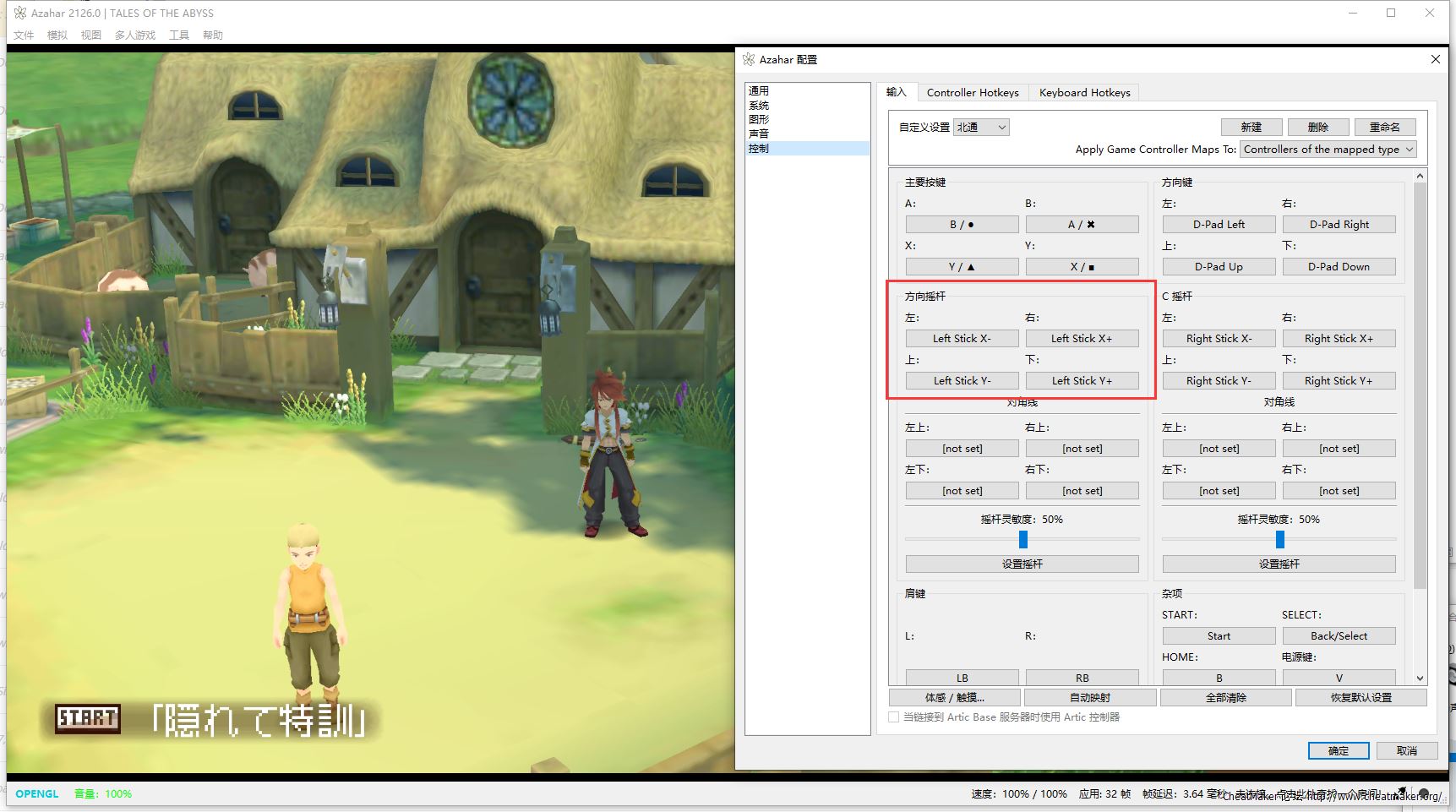Image resolution: width=1456 pixels, height=812 pixels.
Task: Open the 帮助 menu
Action: [x=213, y=35]
